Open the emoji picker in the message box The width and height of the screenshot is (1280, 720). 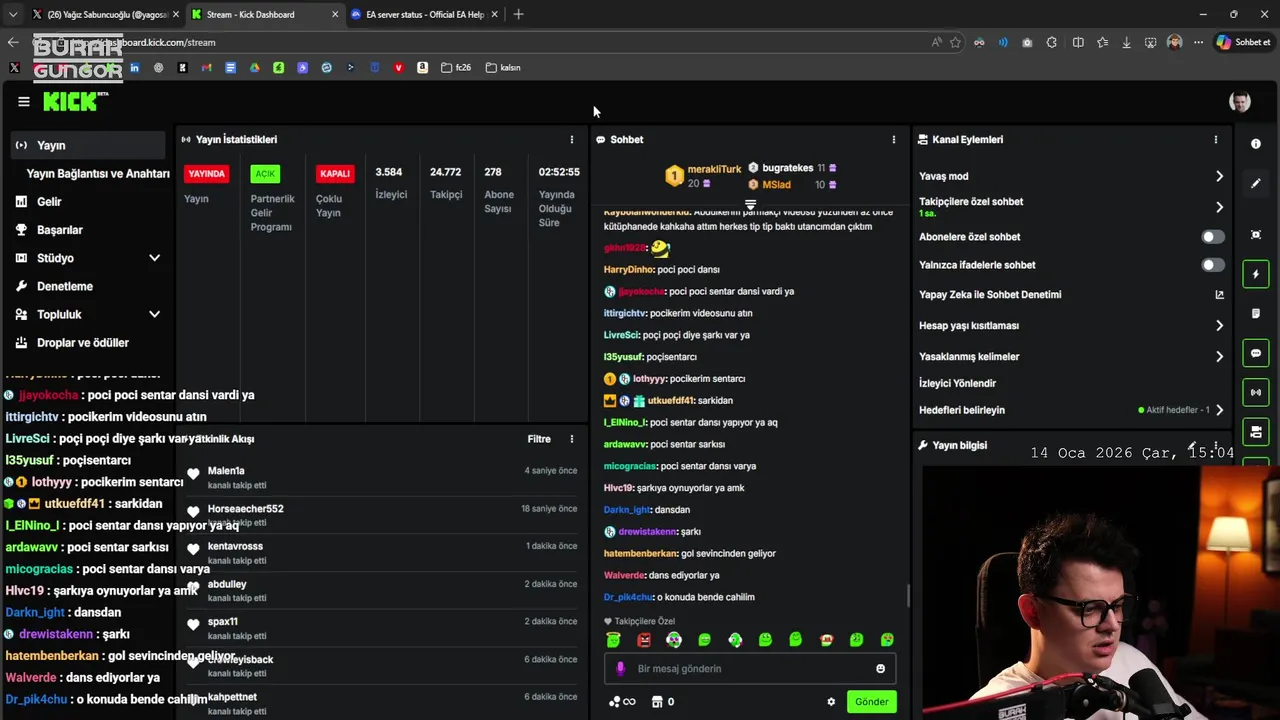pos(881,669)
